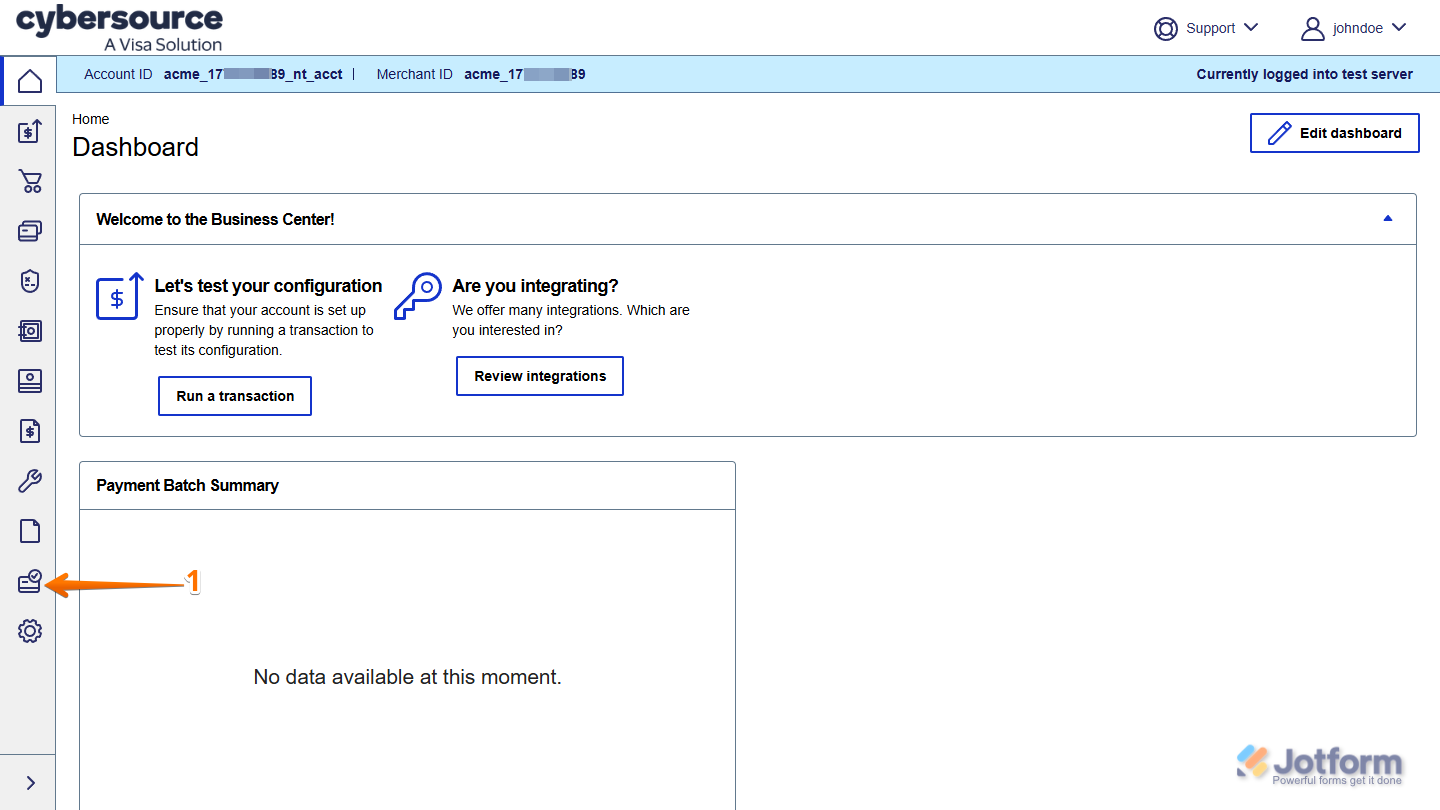Click Review integrations button
The image size is (1440, 810).
point(540,376)
